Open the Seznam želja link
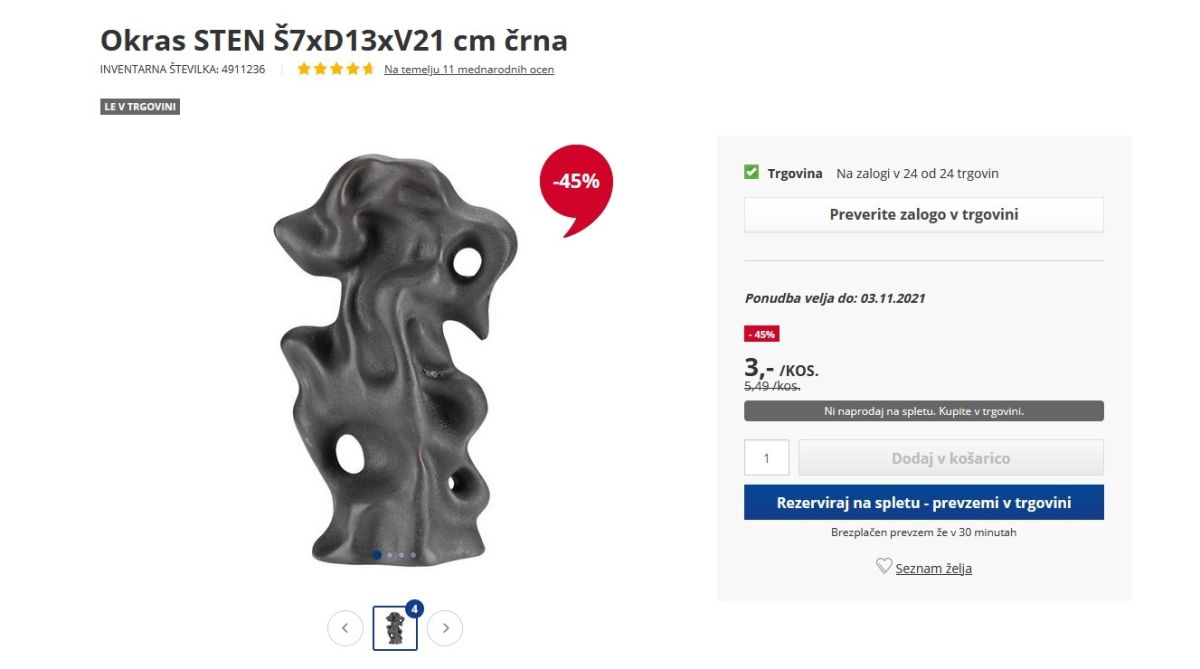The width and height of the screenshot is (1200, 669). [933, 568]
